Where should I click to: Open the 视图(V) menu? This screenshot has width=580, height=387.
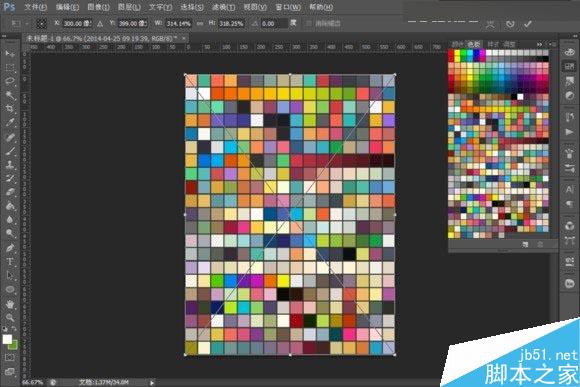point(255,7)
